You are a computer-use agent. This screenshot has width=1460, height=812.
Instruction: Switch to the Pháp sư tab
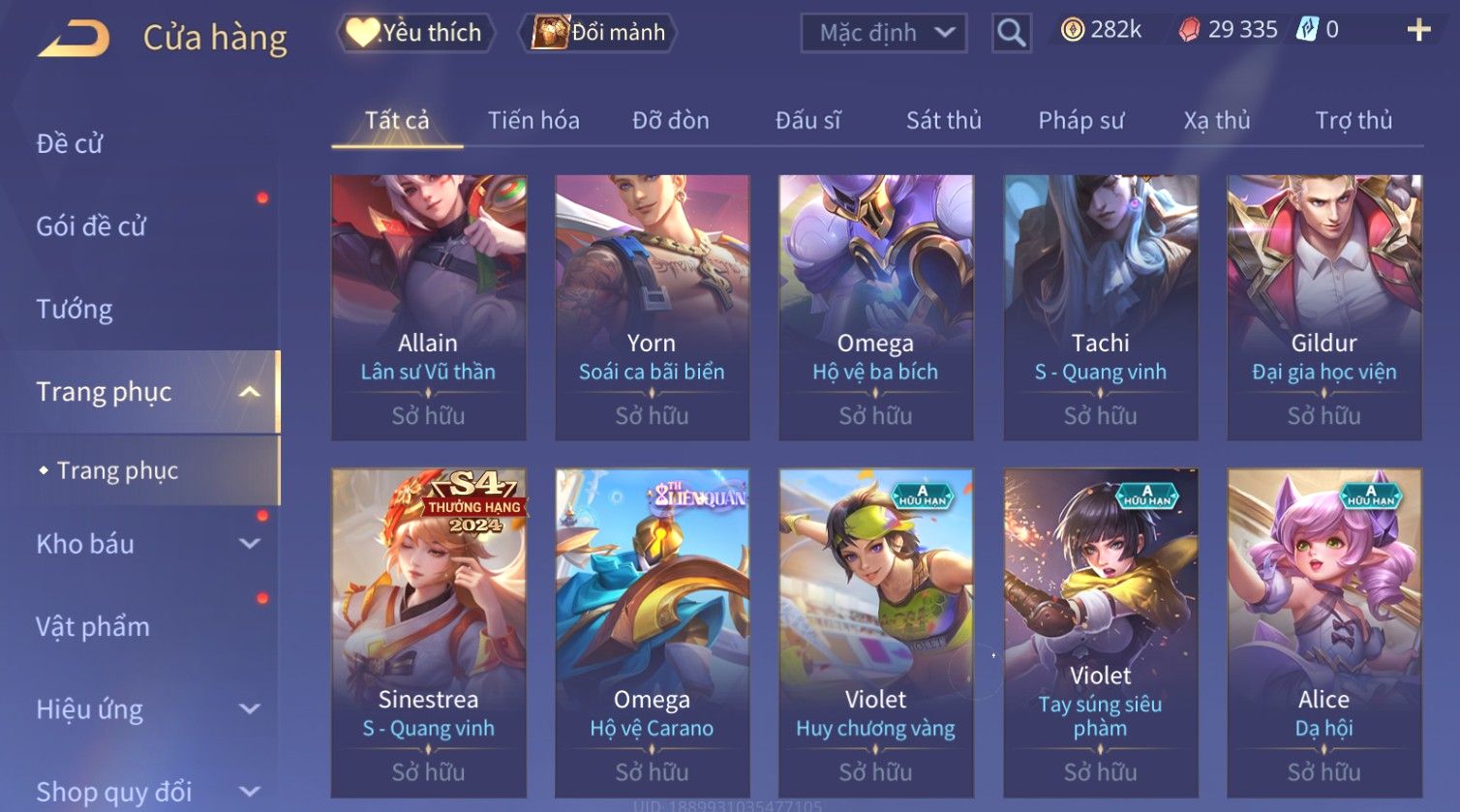1081,120
